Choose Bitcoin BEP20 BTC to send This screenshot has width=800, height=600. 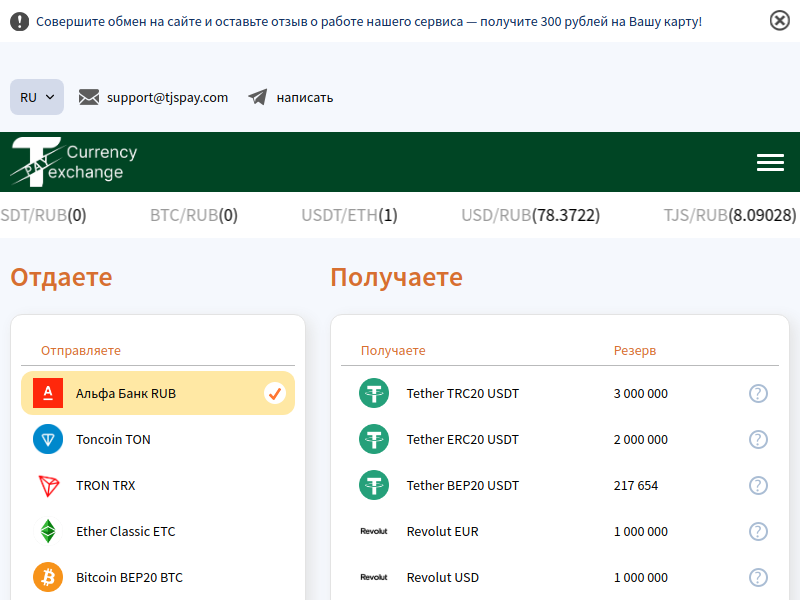click(158, 577)
